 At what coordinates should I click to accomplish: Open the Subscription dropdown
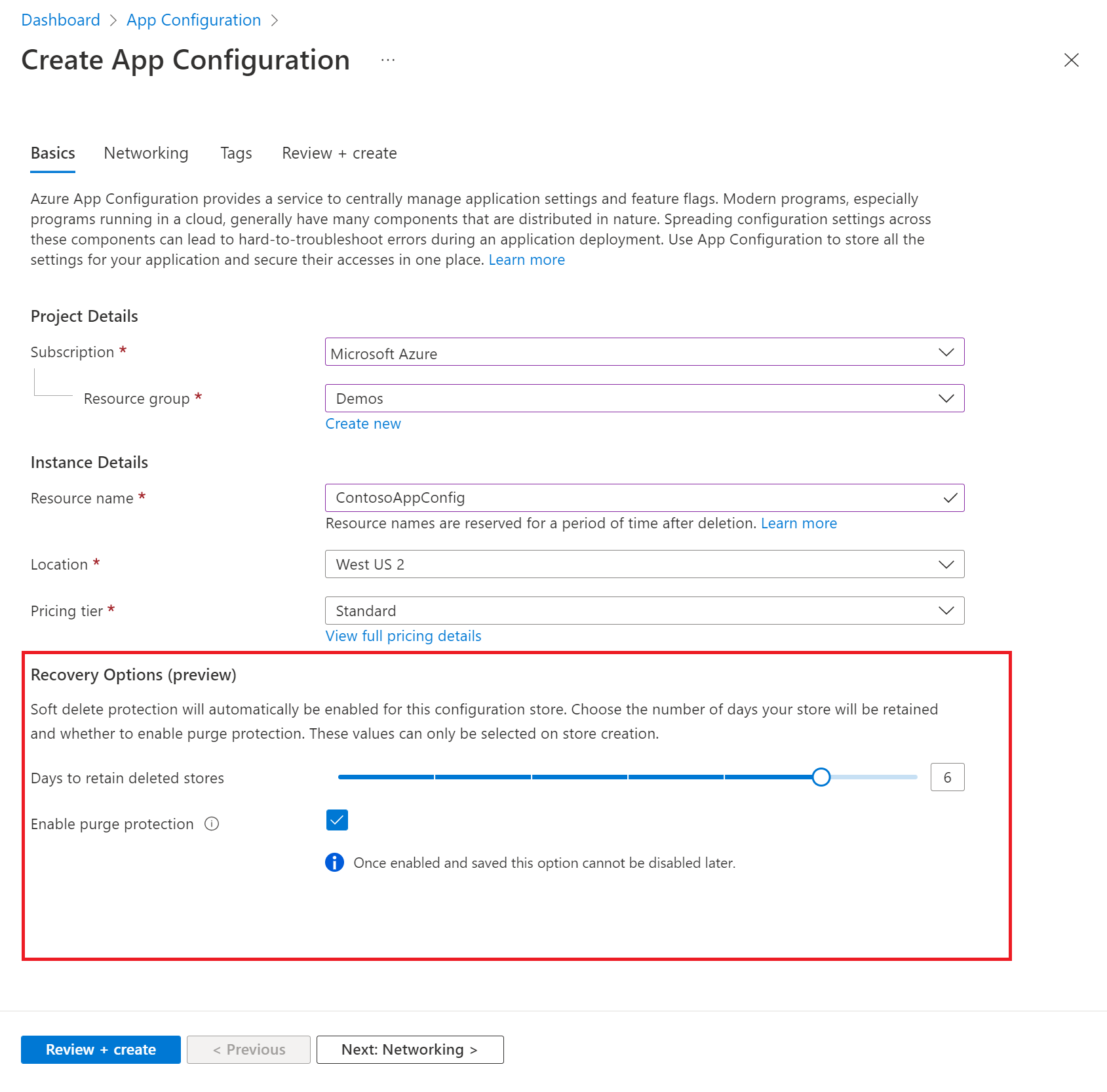[644, 353]
